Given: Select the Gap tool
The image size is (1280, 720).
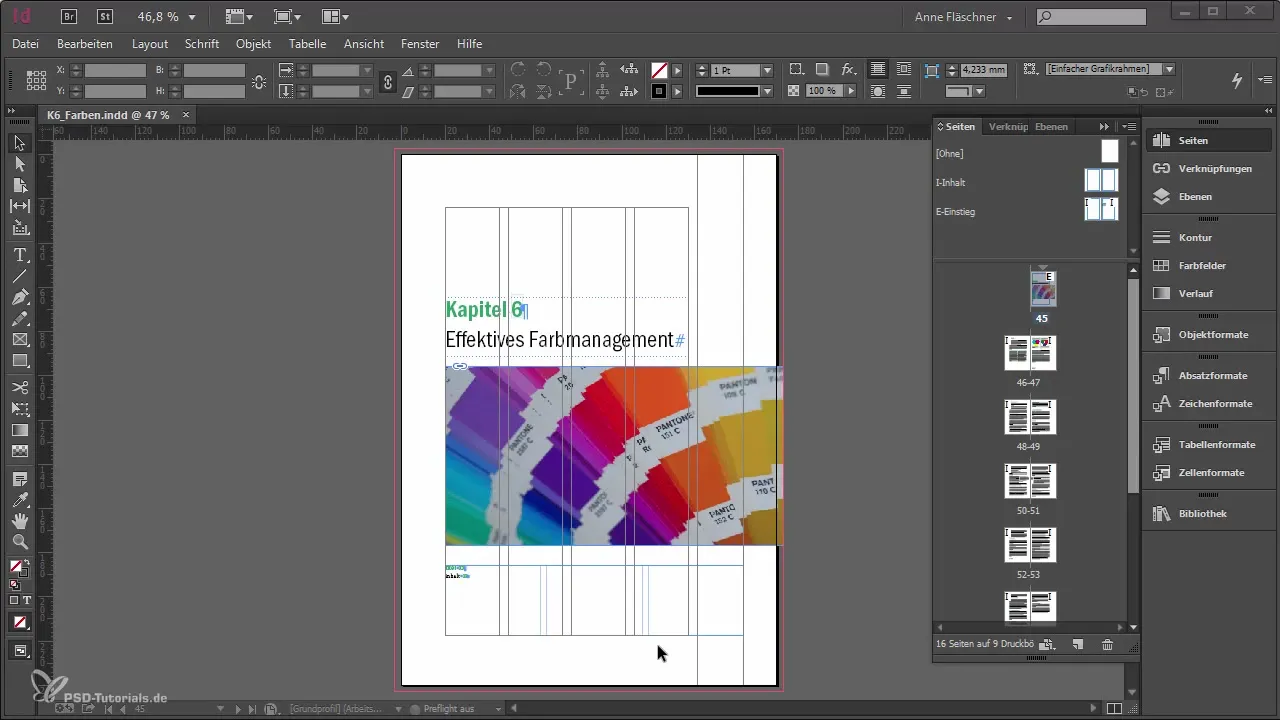Looking at the screenshot, I should 20,206.
